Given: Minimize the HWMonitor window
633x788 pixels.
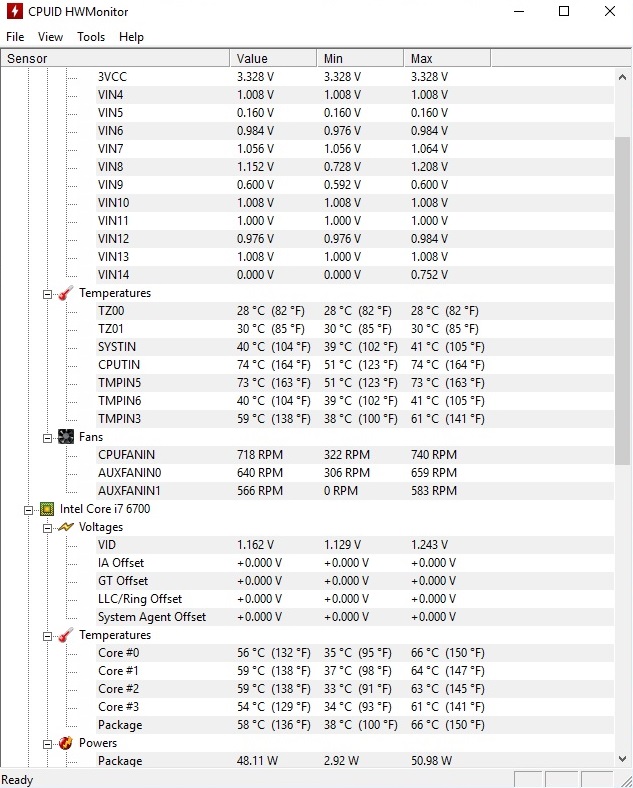Looking at the screenshot, I should tap(519, 11).
